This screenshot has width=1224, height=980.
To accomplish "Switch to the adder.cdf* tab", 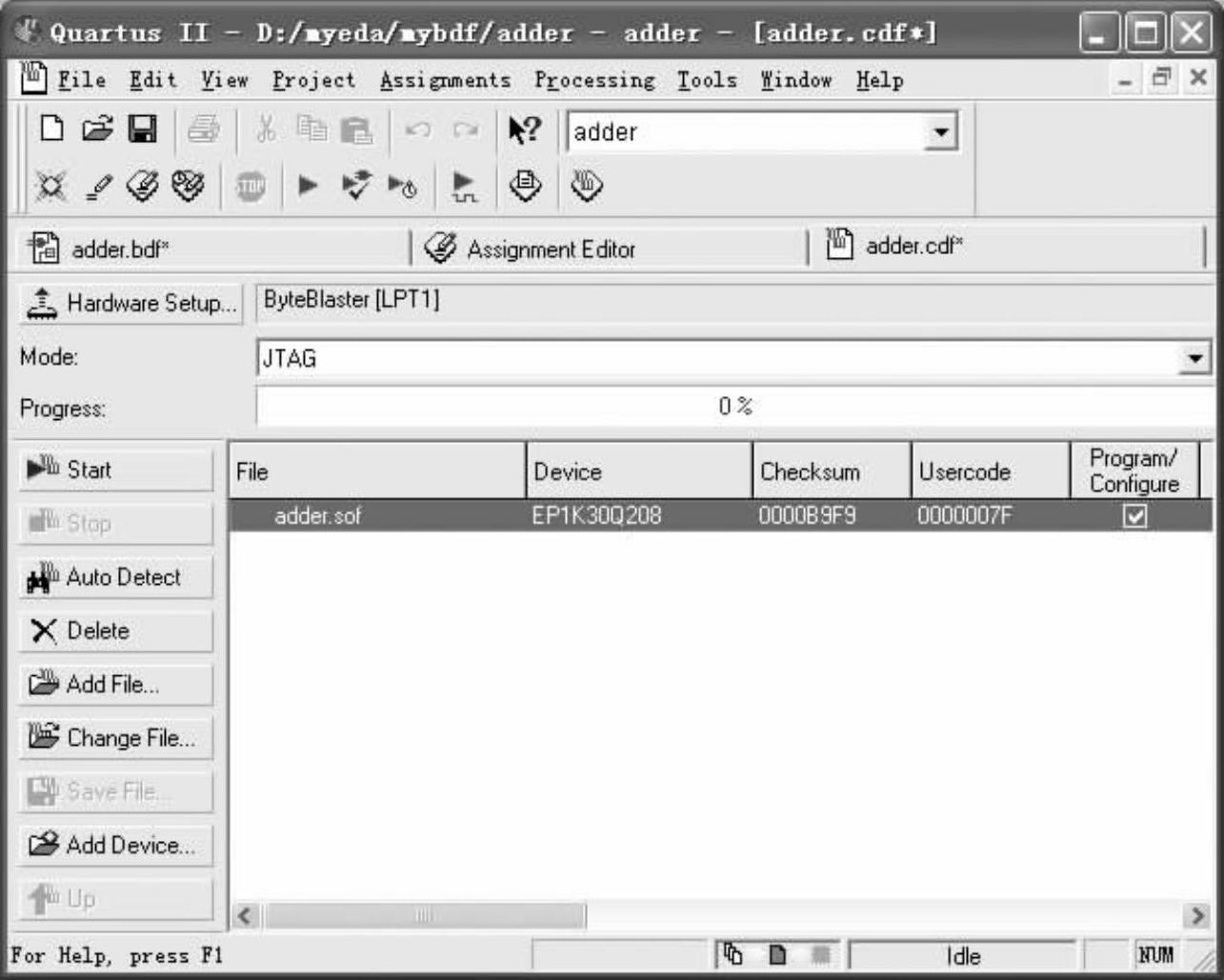I will [x=1008, y=247].
